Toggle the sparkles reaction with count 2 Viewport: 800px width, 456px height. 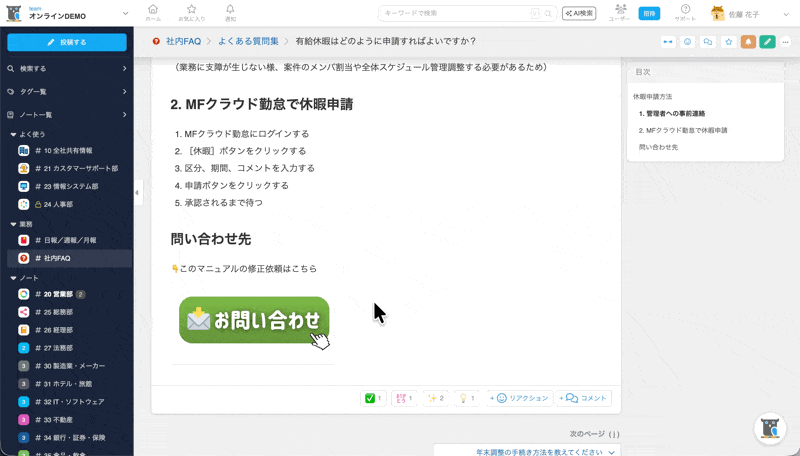pos(435,398)
